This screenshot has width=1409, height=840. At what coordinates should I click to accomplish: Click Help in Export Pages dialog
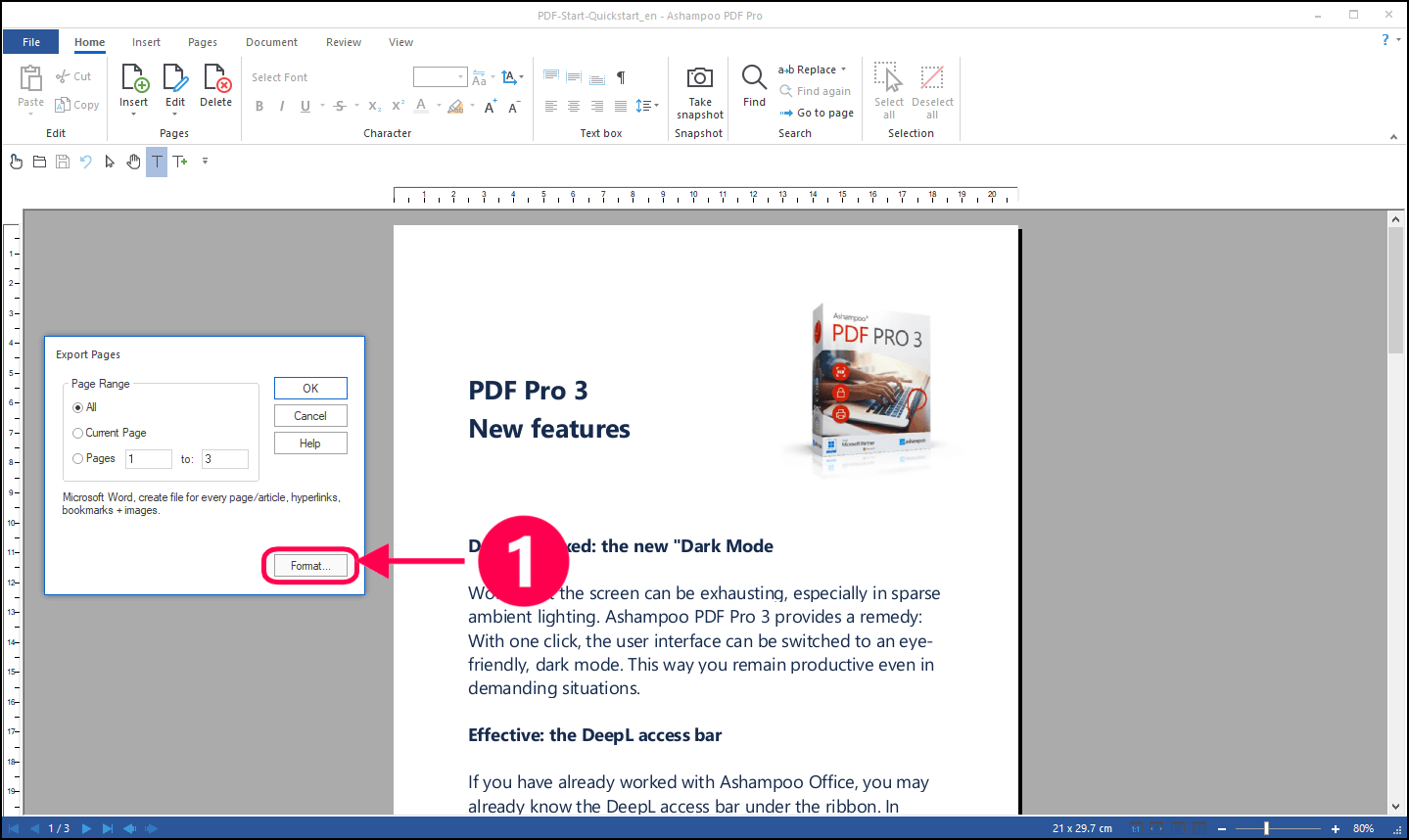[x=310, y=443]
